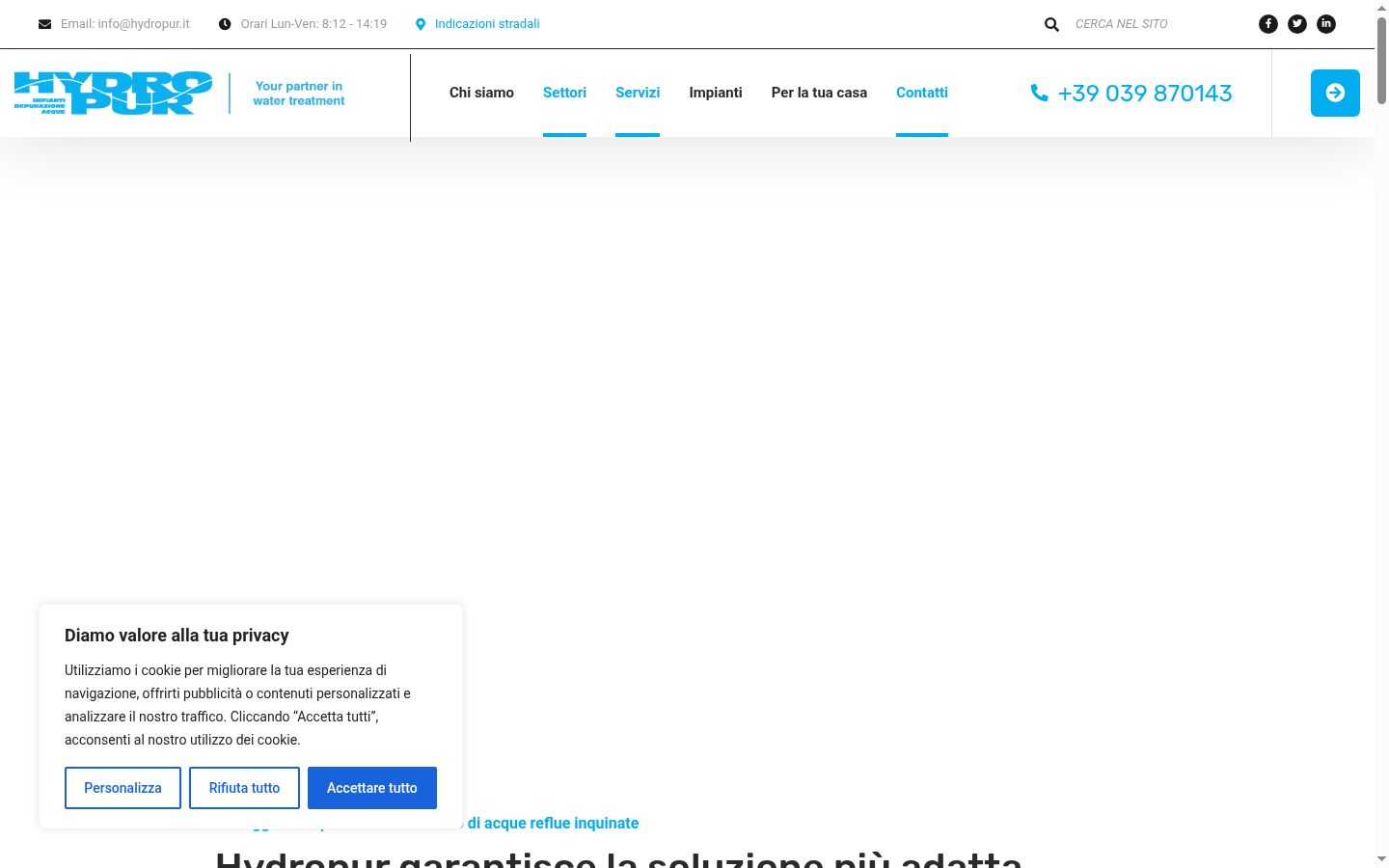Click 'Diamo valore alla tua privacy' heading
Screen dimensions: 1389x868
(x=177, y=636)
